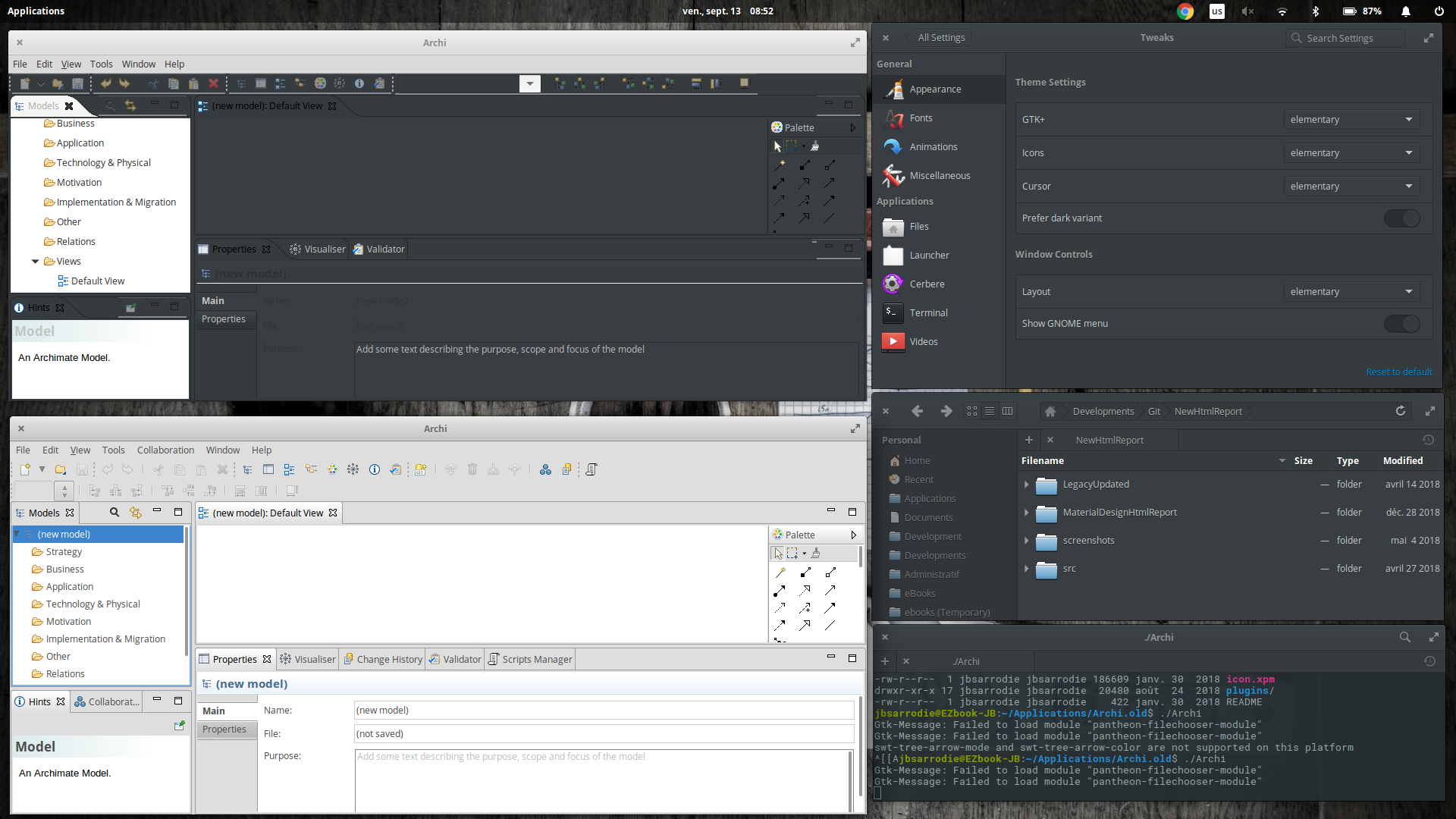
Task: Disable Show GNOME menu in Tweaks
Action: [x=1401, y=323]
